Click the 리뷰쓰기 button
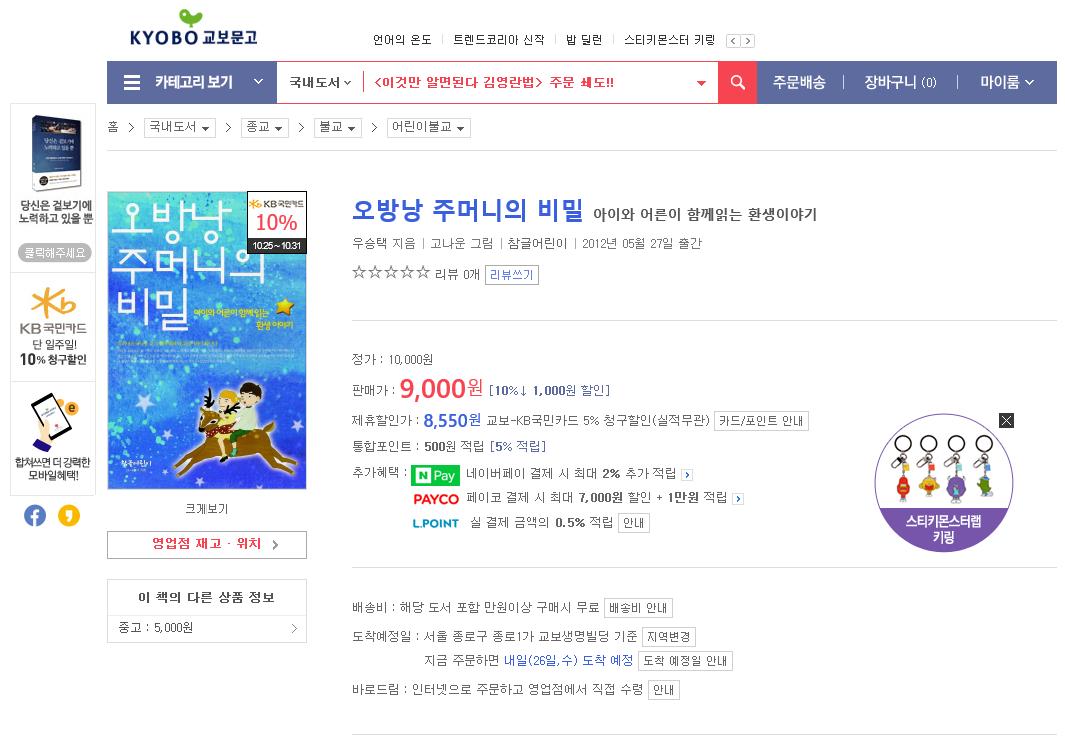1065x745 pixels. click(x=511, y=274)
